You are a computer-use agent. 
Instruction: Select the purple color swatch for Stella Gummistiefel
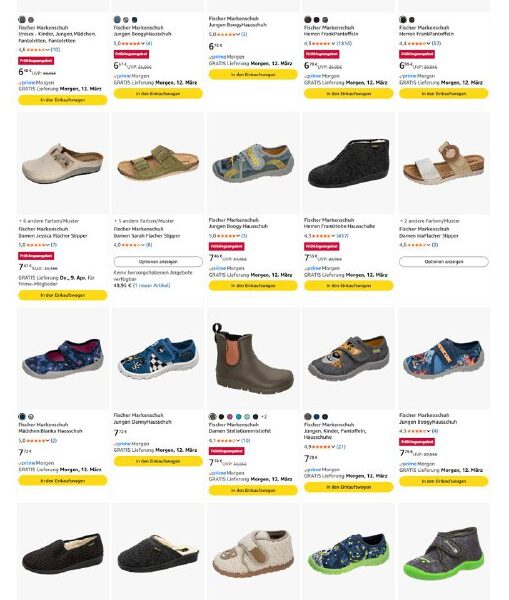(x=230, y=417)
